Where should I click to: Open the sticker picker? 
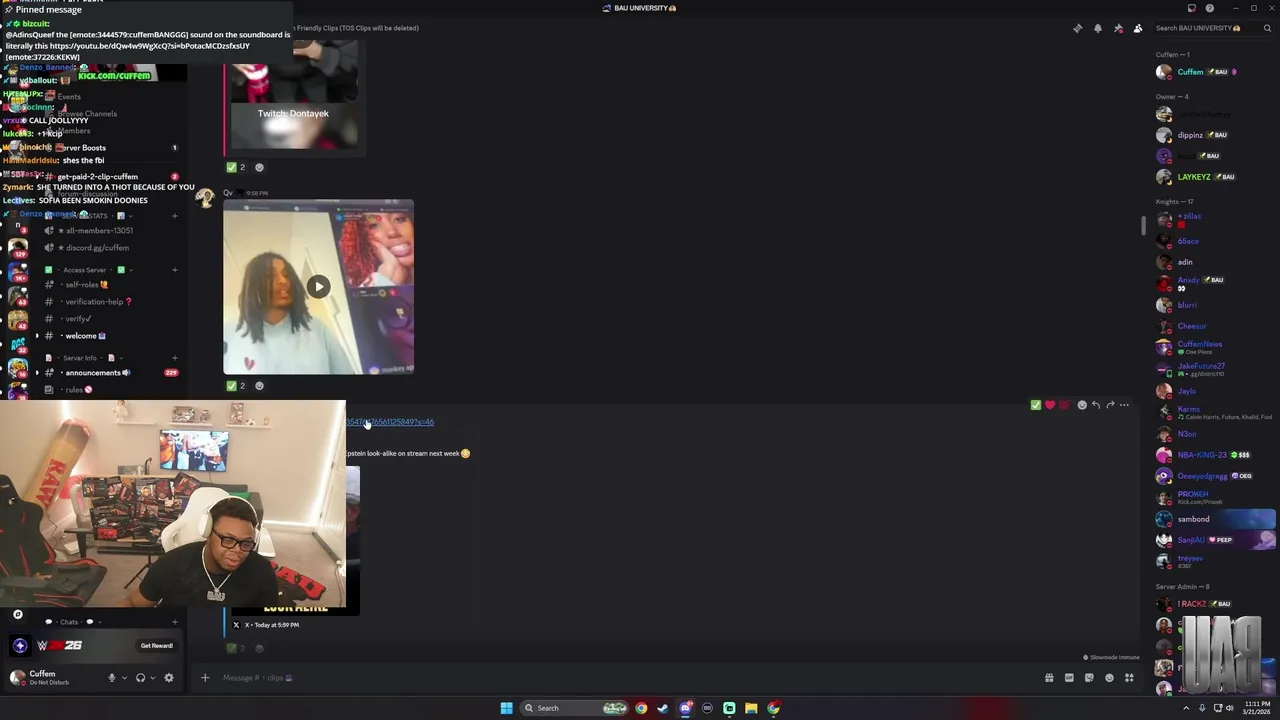1089,678
